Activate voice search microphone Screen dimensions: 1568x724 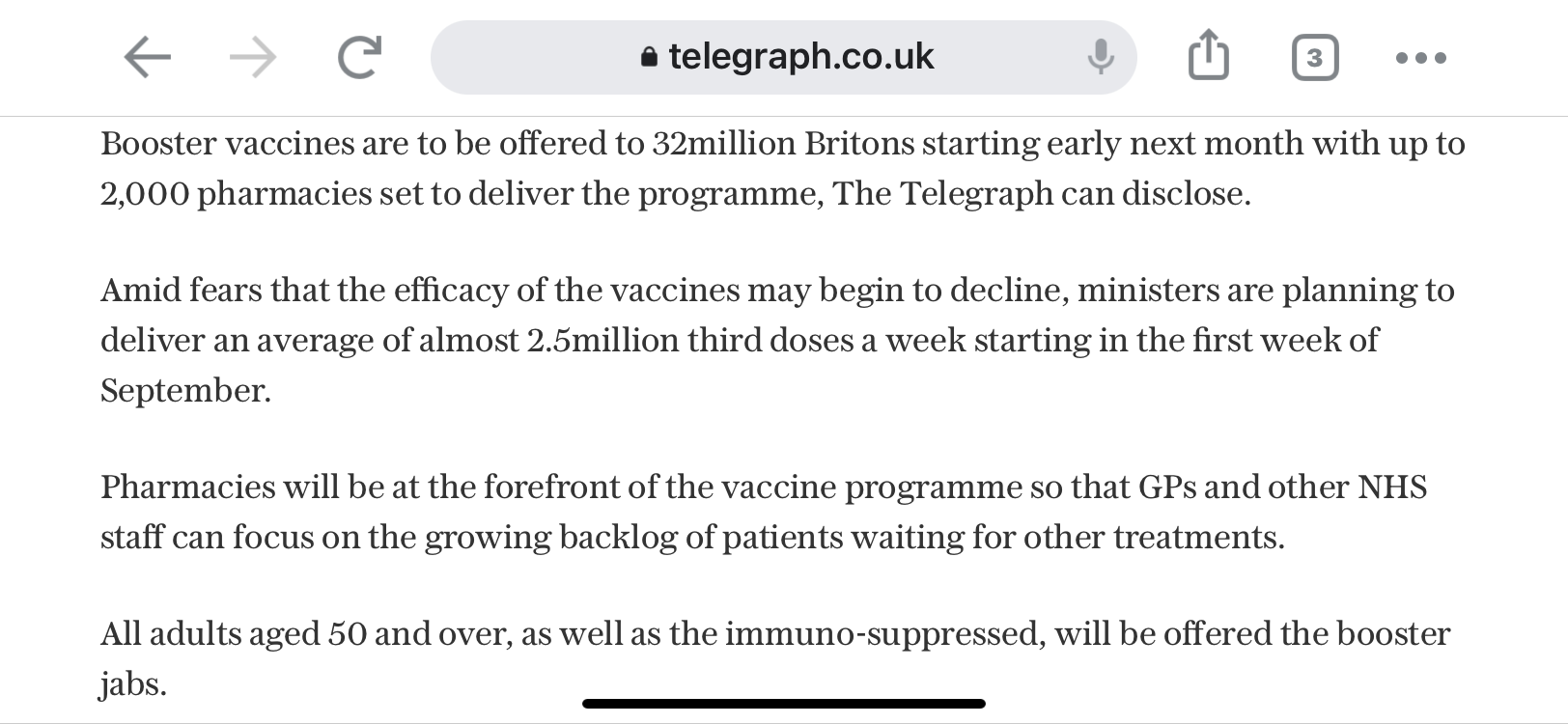pos(1100,57)
